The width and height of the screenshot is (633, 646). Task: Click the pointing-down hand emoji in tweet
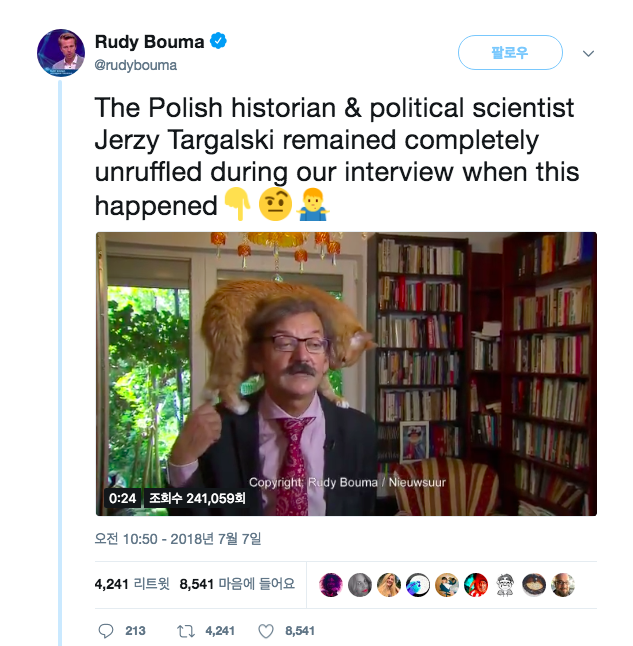coord(236,206)
